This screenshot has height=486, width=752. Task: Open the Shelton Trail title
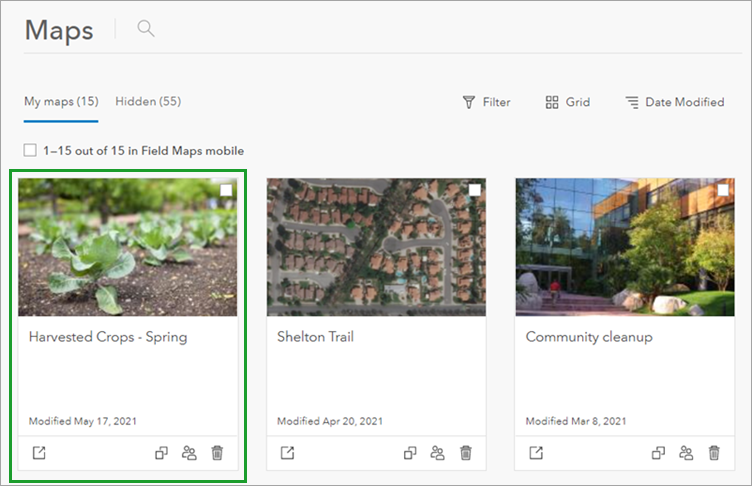pyautogui.click(x=316, y=337)
